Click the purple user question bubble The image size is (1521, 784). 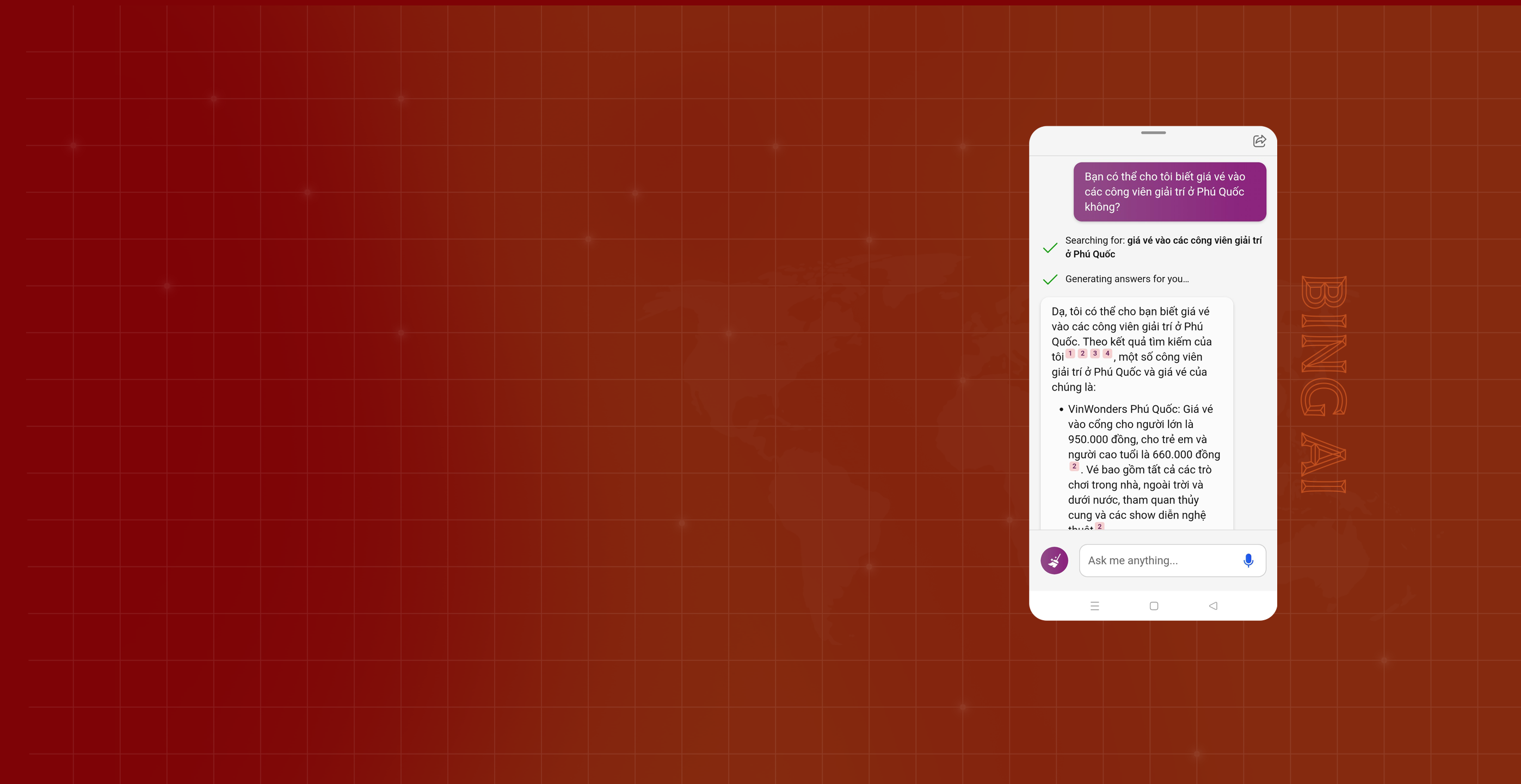[x=1169, y=192]
